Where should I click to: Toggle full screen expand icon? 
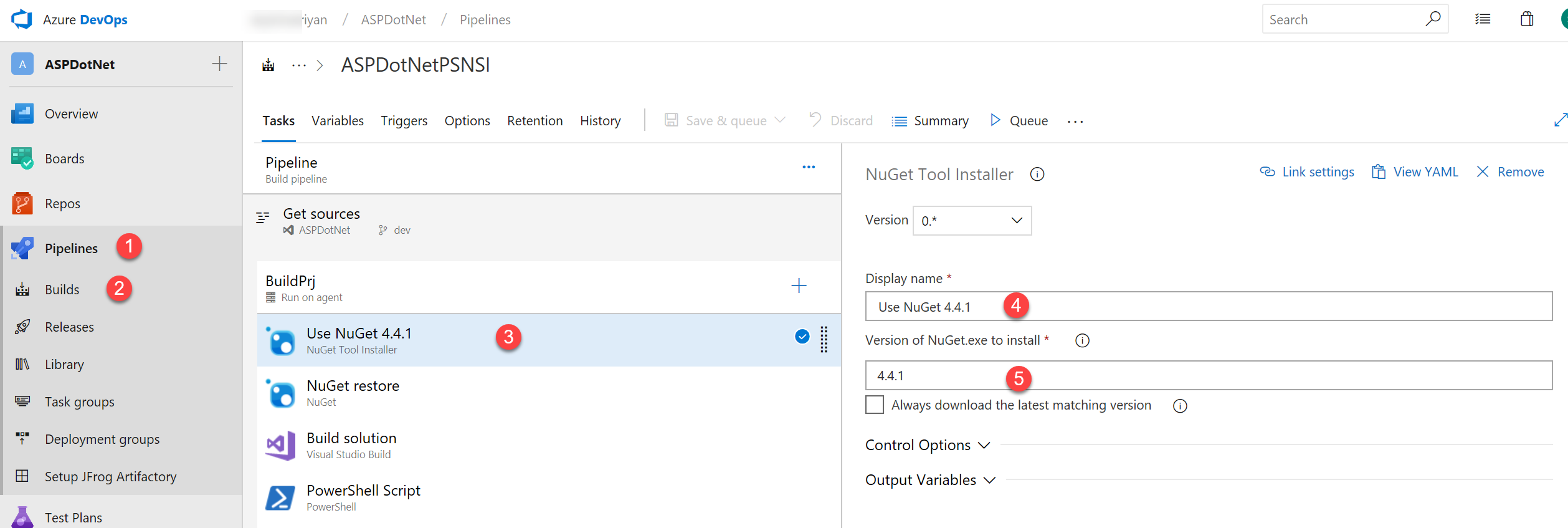coord(1561,120)
